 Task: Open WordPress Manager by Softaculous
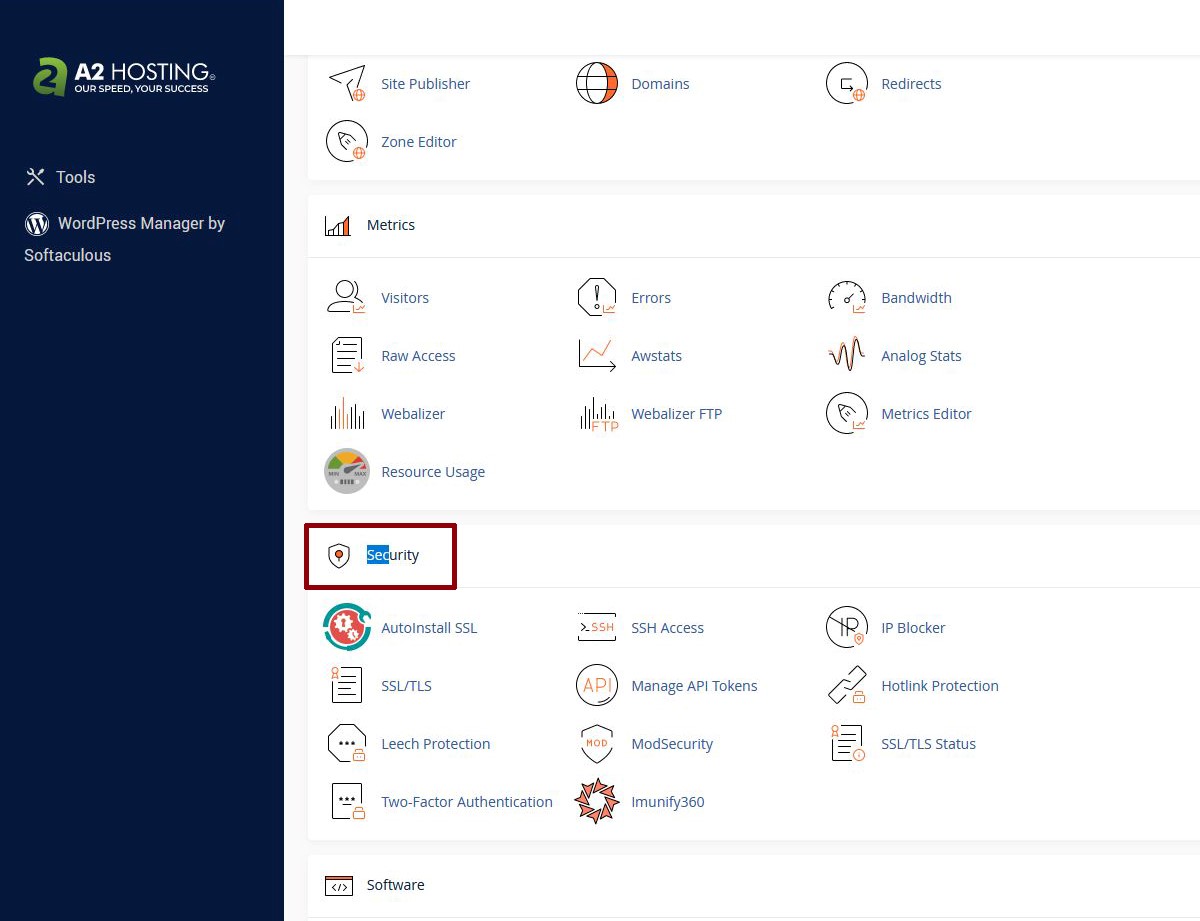pyautogui.click(x=125, y=239)
